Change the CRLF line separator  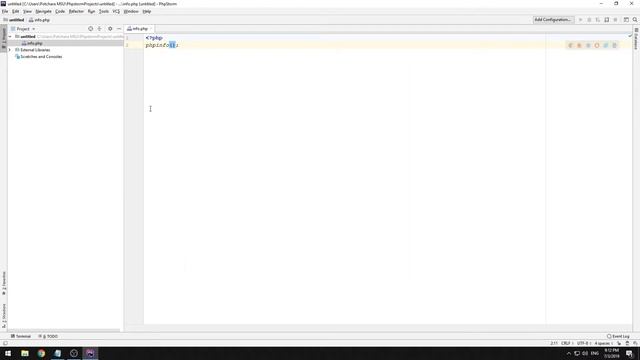point(567,343)
